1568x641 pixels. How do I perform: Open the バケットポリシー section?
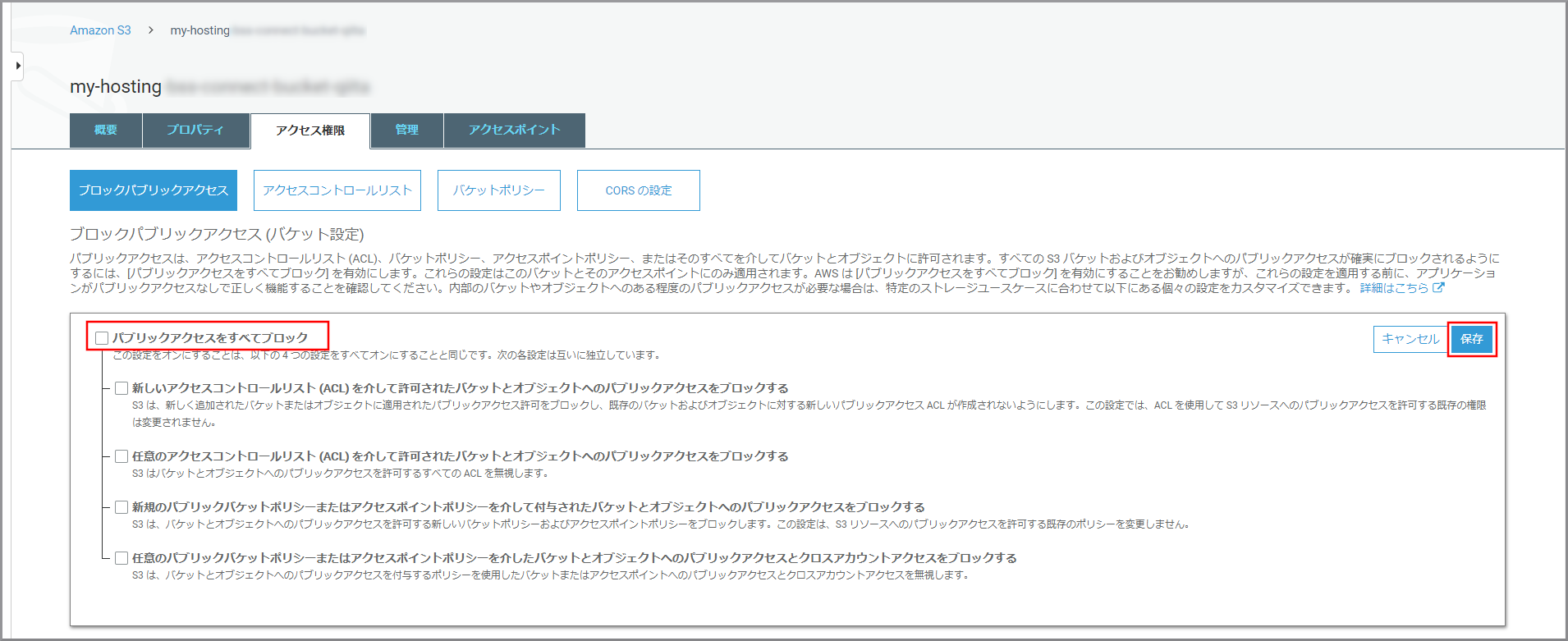(x=499, y=190)
